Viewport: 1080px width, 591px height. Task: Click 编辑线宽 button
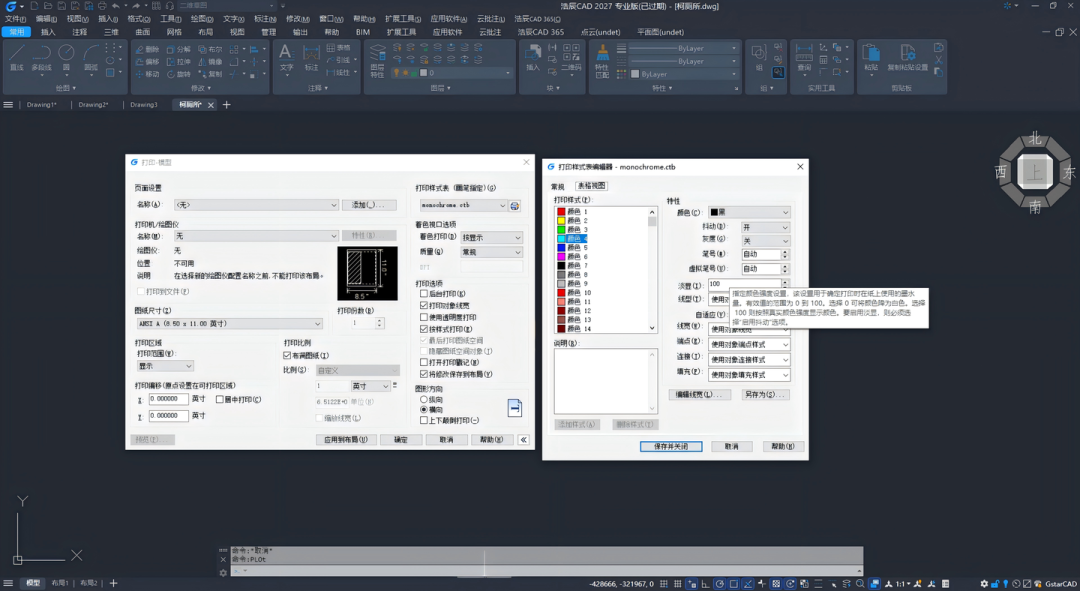pos(698,395)
